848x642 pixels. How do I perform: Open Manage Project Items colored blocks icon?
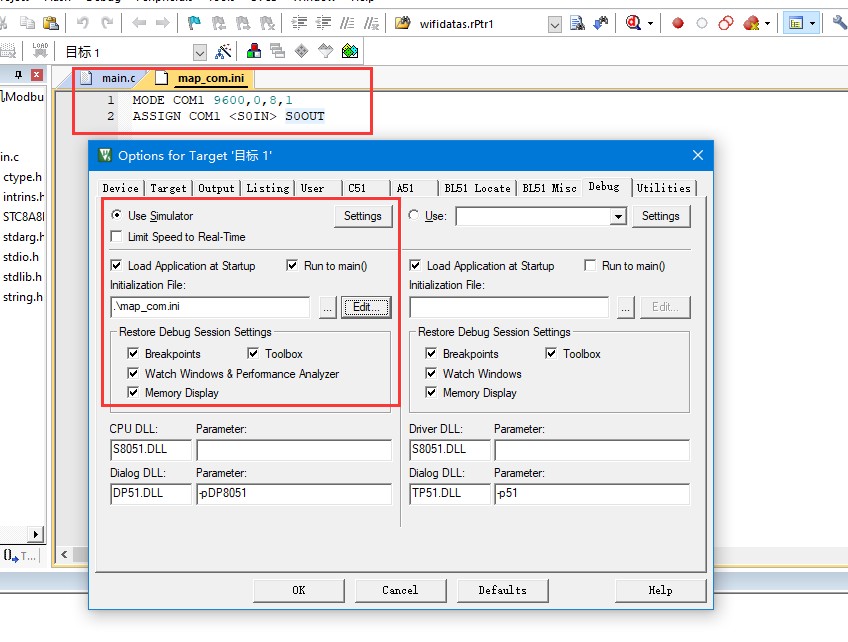(254, 51)
